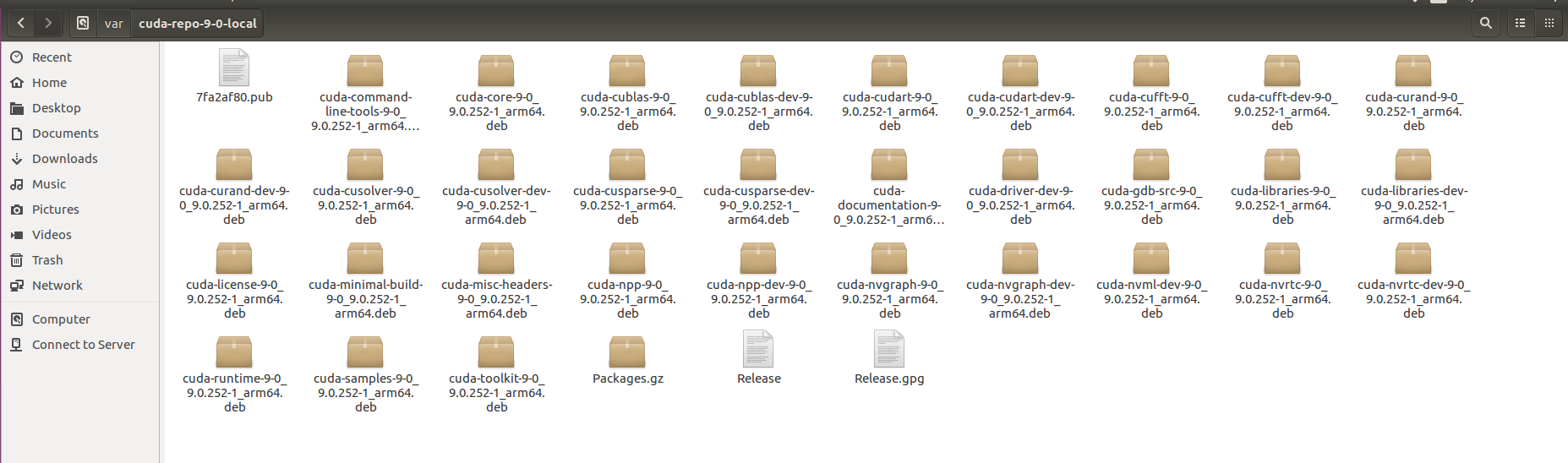The height and width of the screenshot is (463, 1568).
Task: Select the cuda-runtime-9-0 package icon
Action: [x=234, y=351]
